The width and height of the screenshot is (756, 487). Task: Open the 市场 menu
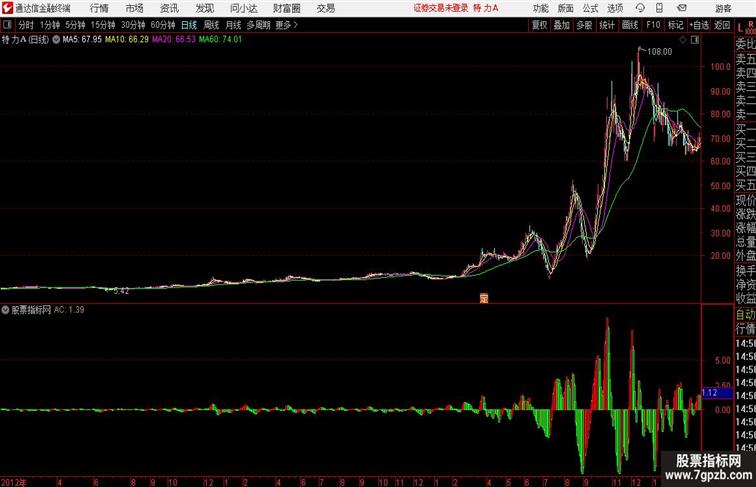click(x=135, y=8)
